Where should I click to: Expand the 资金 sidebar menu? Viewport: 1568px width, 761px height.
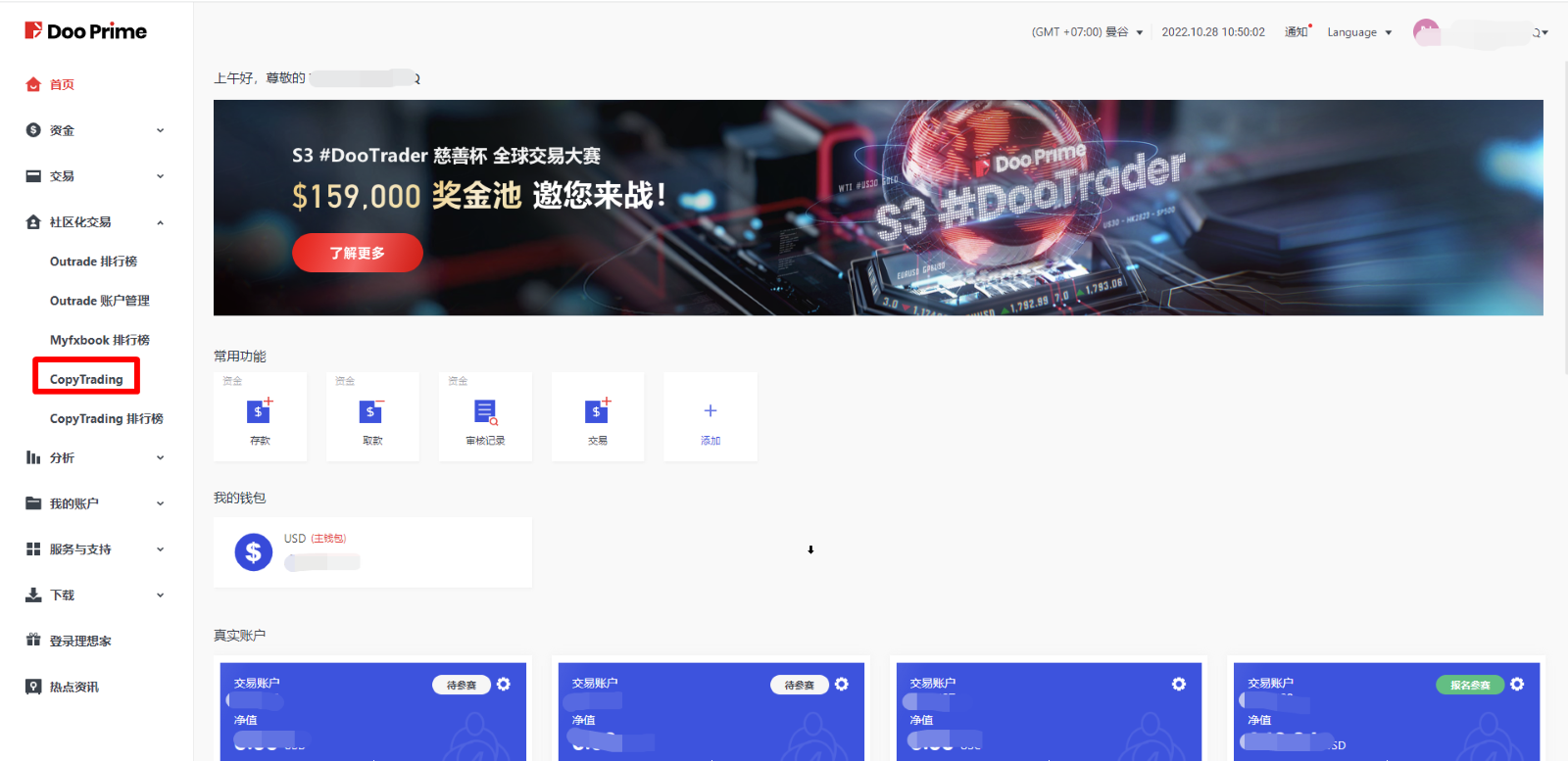(95, 130)
